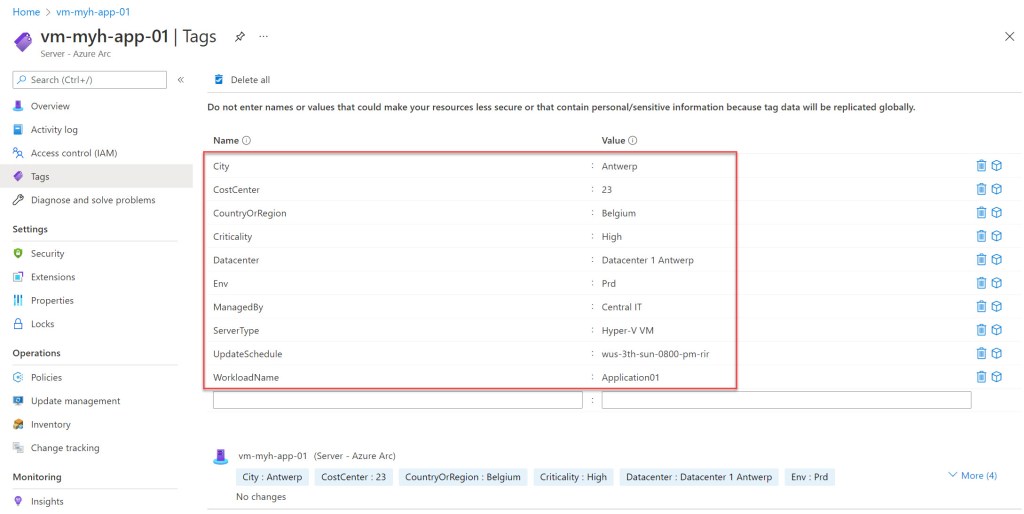The height and width of the screenshot is (514, 1024).
Task: Open the ellipsis more options menu
Action: point(264,36)
